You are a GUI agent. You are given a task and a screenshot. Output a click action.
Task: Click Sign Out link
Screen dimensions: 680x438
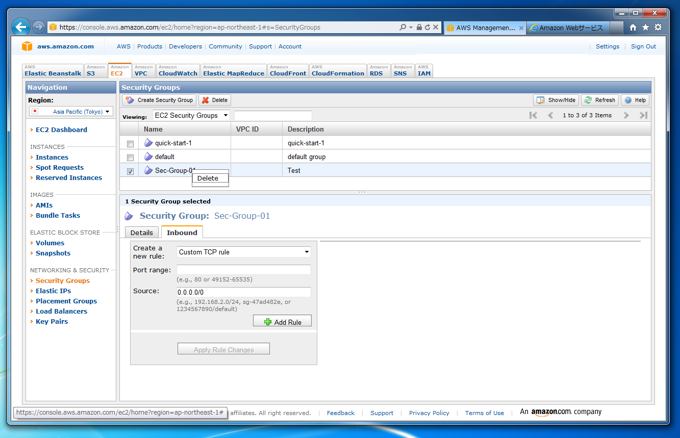643,46
